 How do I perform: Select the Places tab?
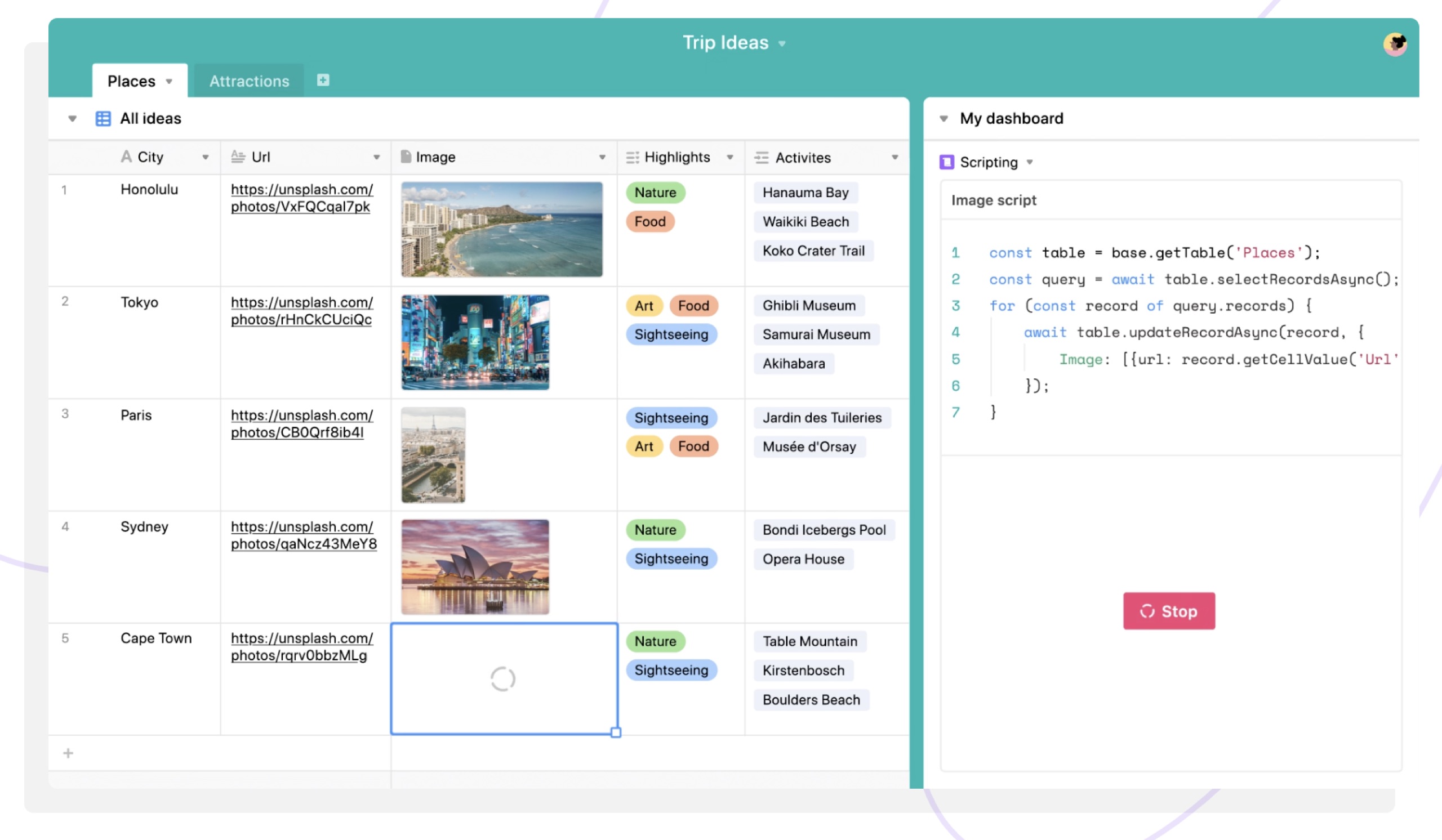pyautogui.click(x=132, y=81)
